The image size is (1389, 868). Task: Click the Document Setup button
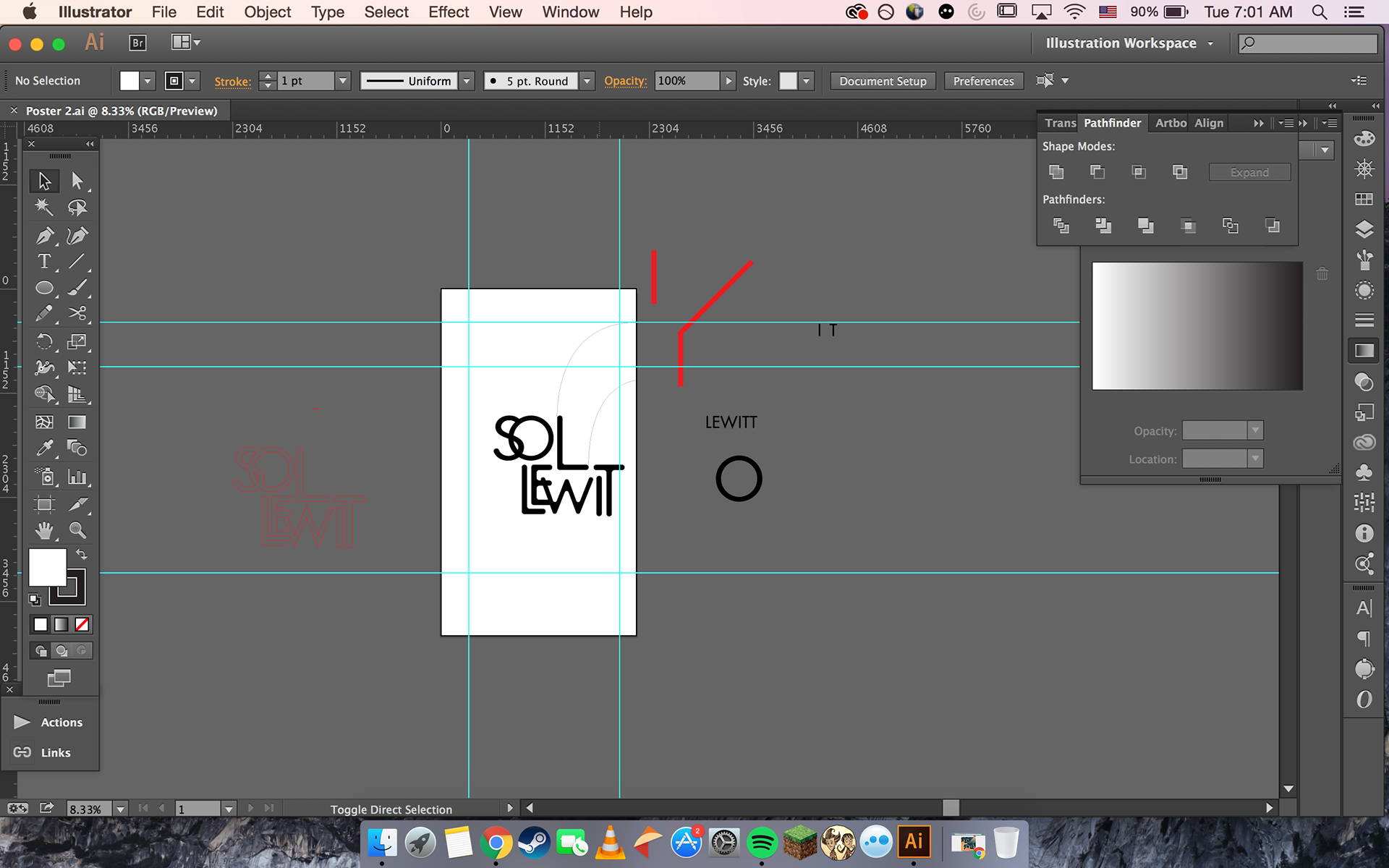883,81
